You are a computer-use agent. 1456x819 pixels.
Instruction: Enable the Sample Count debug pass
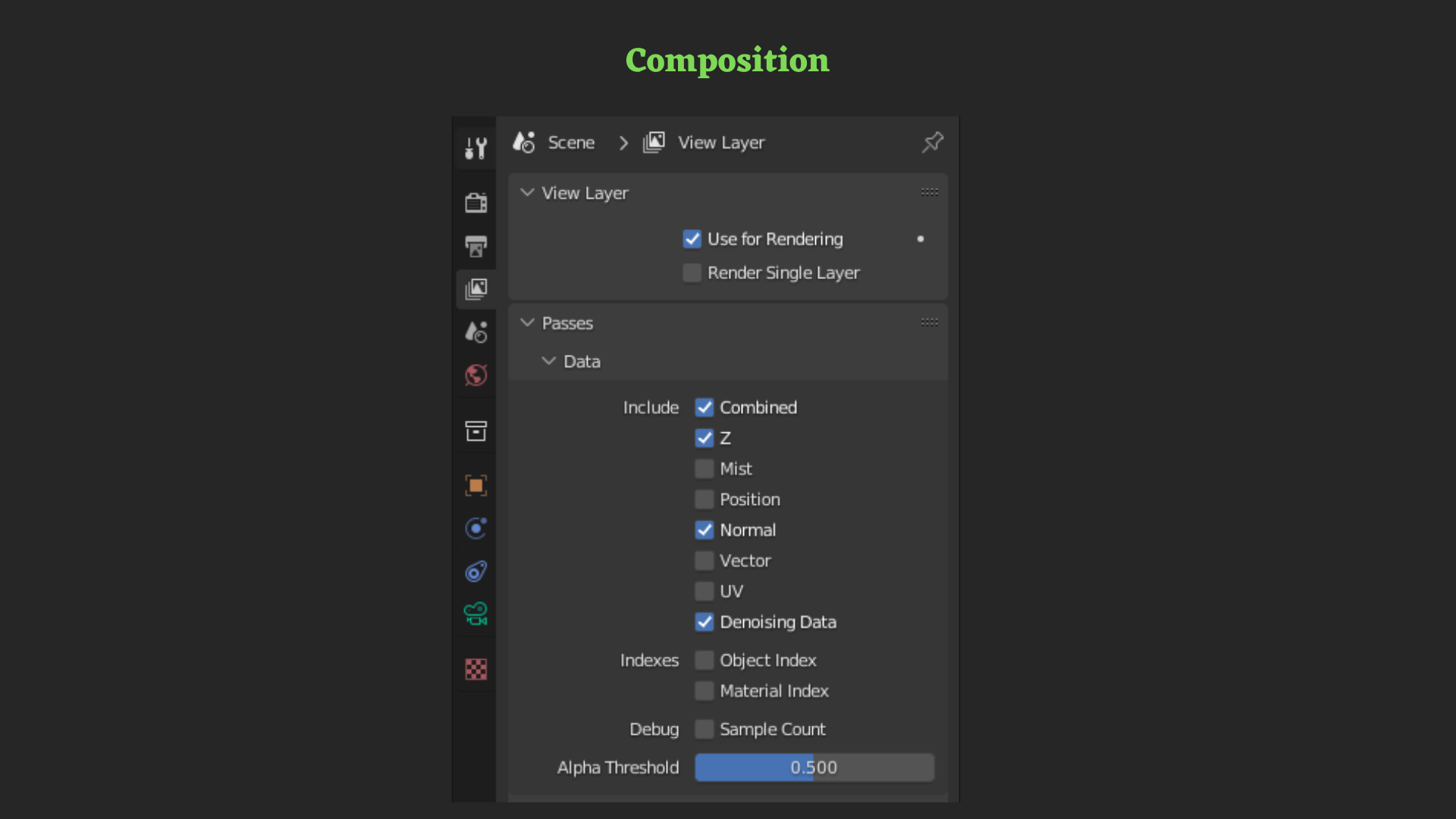pyautogui.click(x=704, y=729)
